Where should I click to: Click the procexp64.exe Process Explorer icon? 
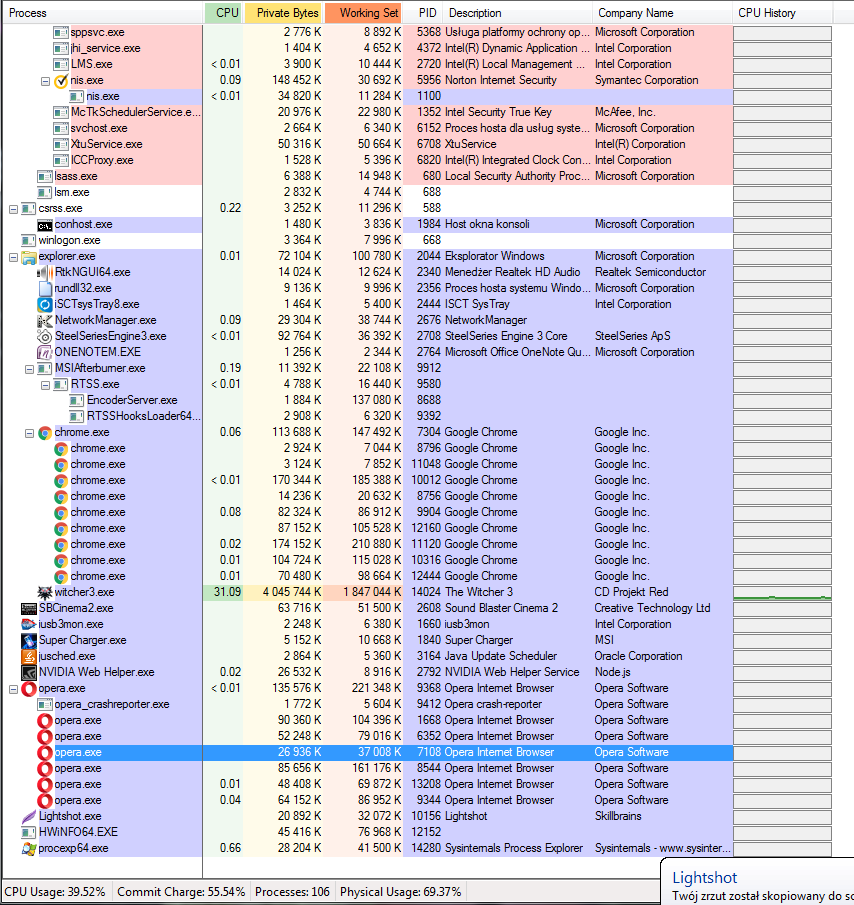click(29, 848)
